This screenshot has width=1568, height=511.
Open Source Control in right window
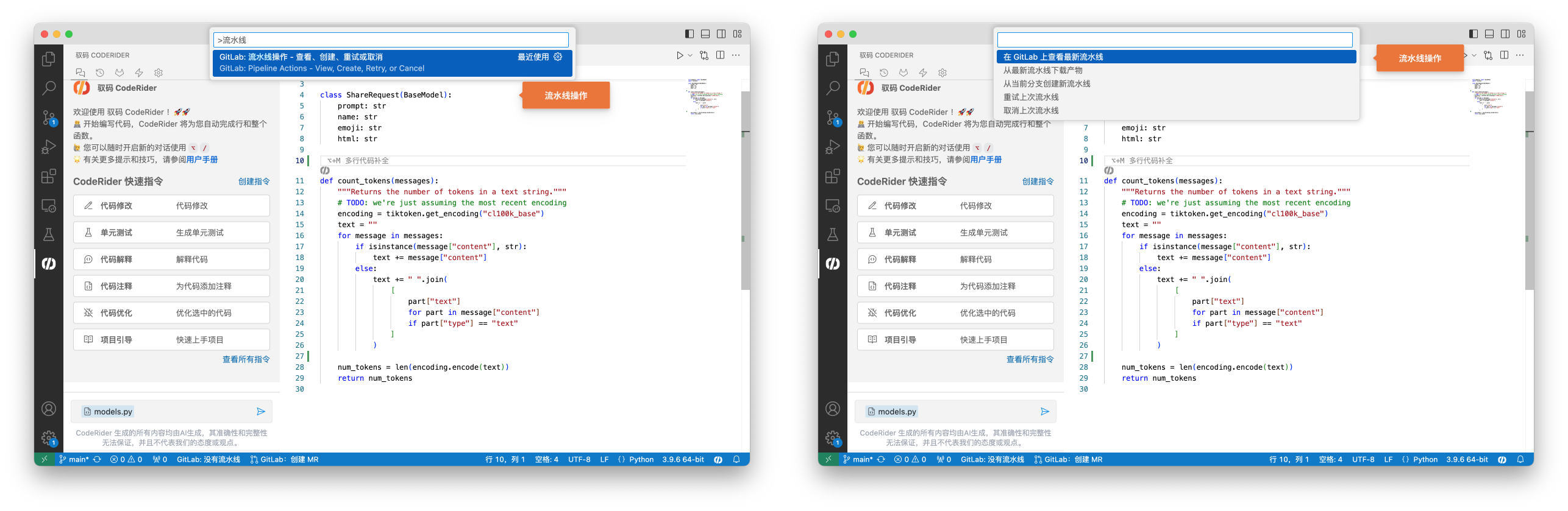832,118
